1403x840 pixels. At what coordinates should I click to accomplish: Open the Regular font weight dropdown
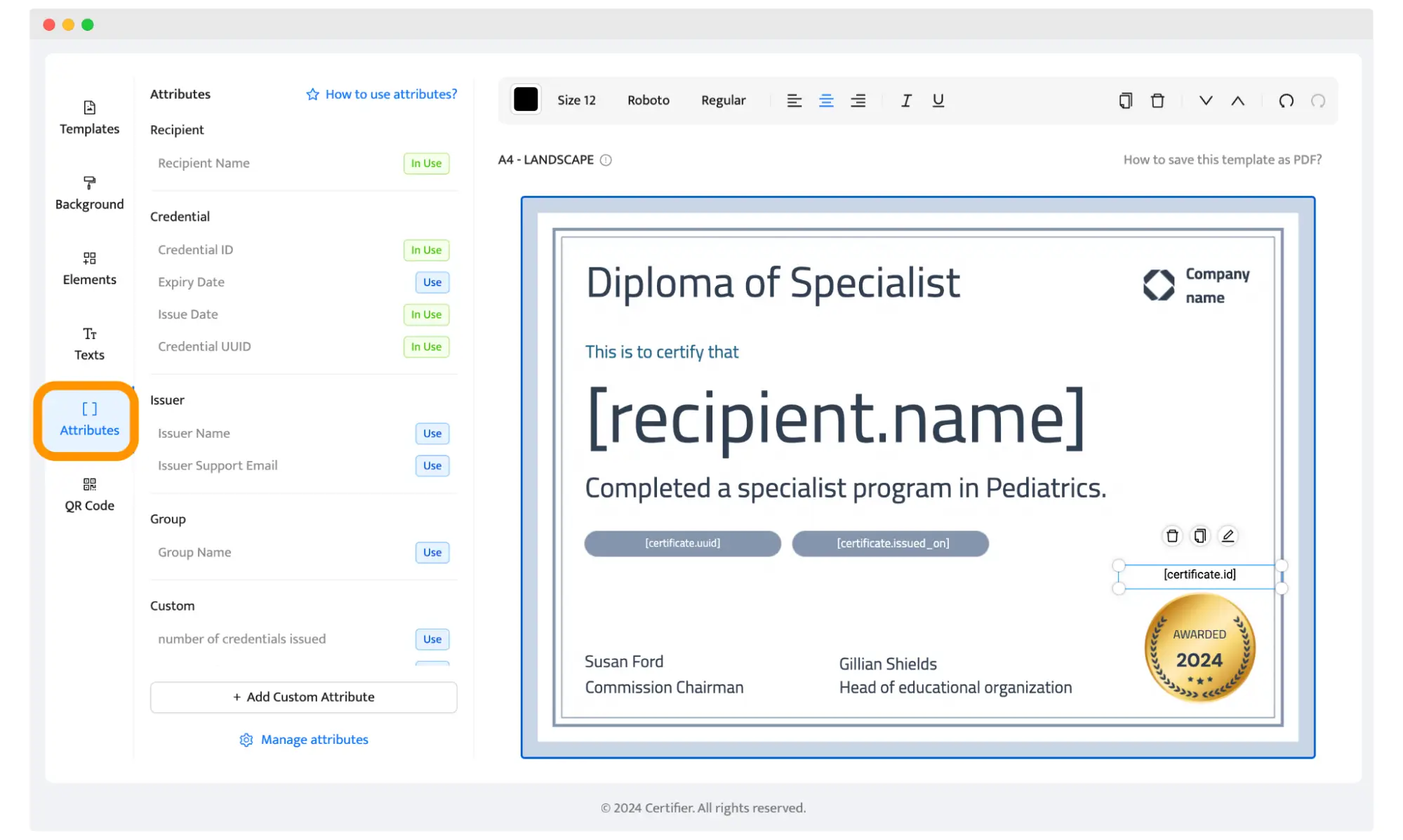tap(723, 100)
